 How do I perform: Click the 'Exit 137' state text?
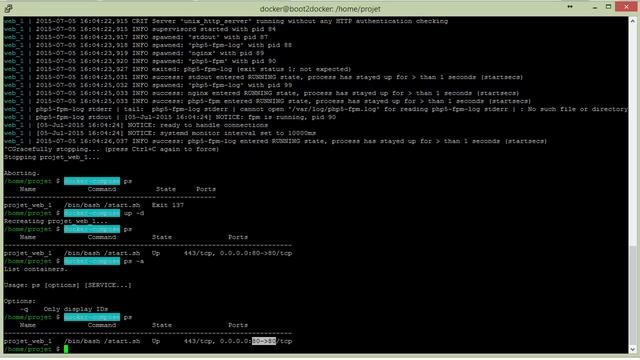pos(168,205)
